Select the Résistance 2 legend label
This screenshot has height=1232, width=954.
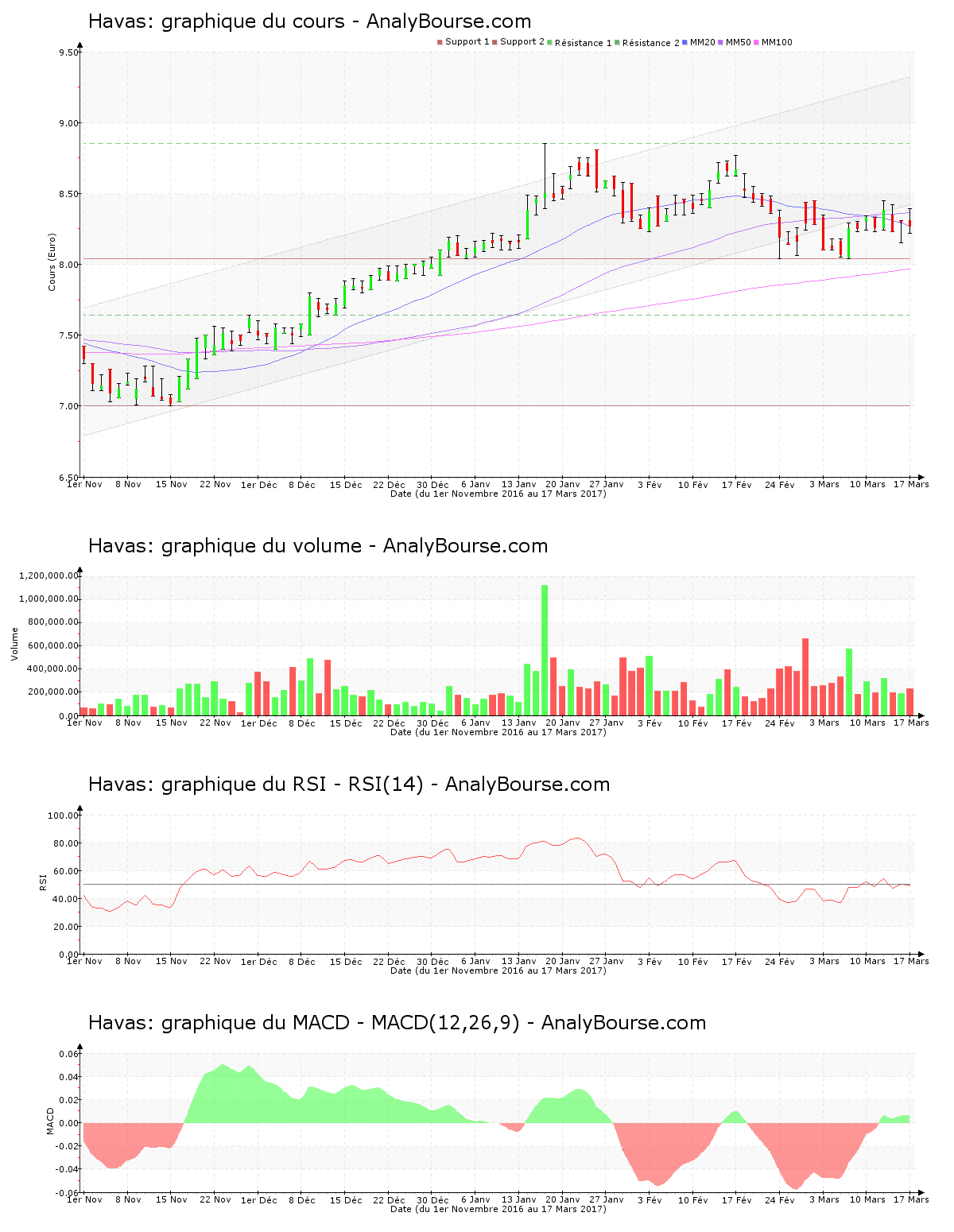(651, 42)
